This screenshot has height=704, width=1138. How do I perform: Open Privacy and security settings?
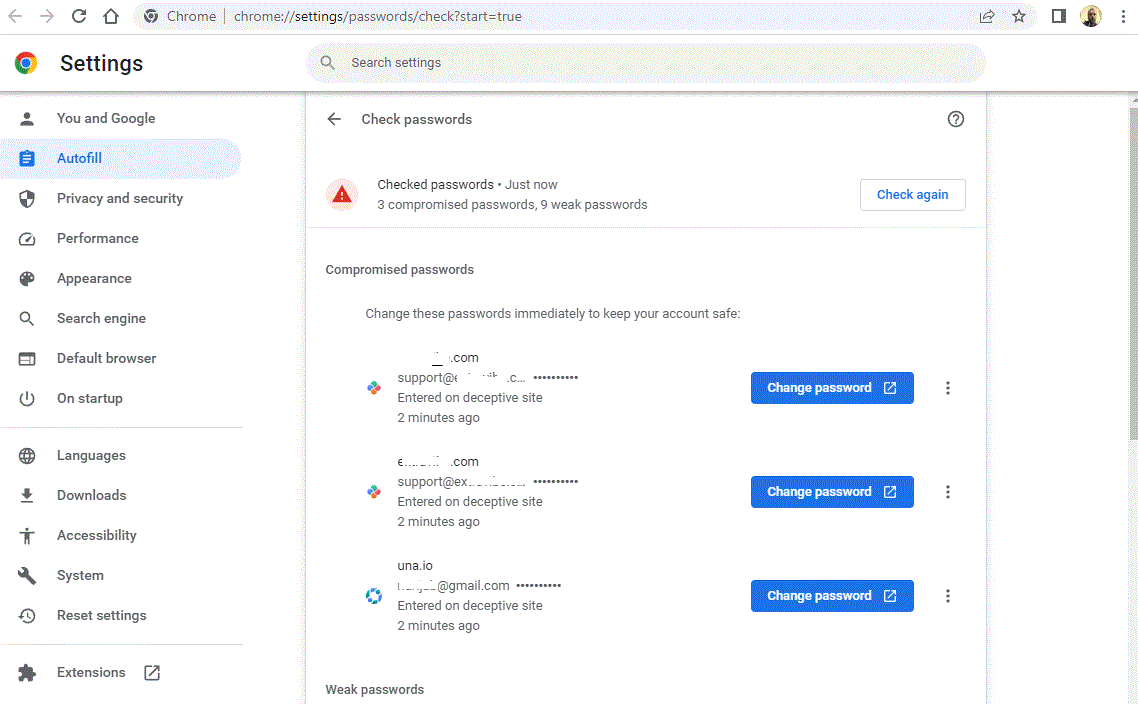pyautogui.click(x=120, y=198)
